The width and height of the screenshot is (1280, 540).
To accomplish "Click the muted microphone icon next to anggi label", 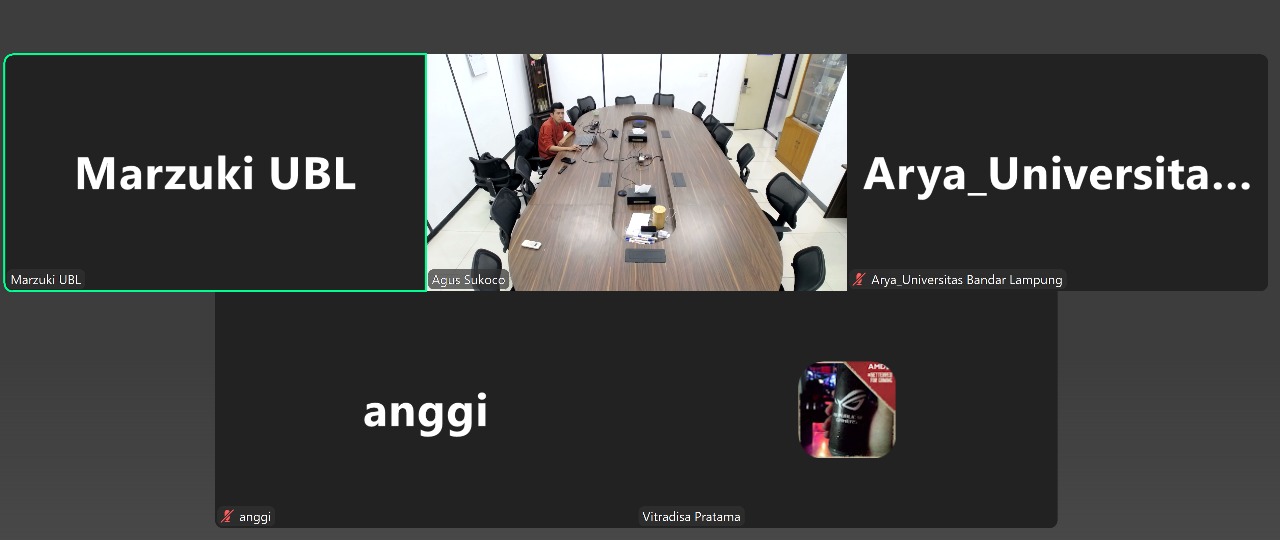I will point(227,517).
